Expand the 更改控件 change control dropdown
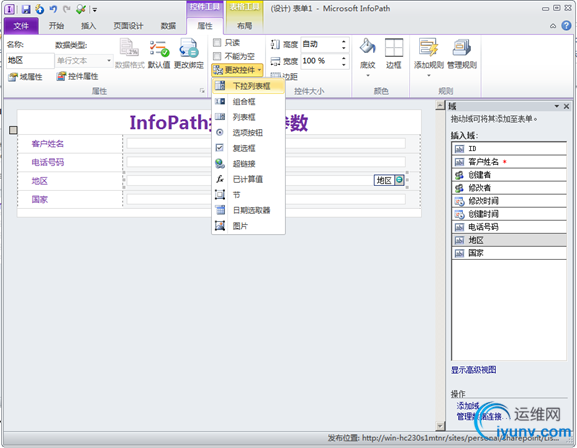 (x=237, y=70)
